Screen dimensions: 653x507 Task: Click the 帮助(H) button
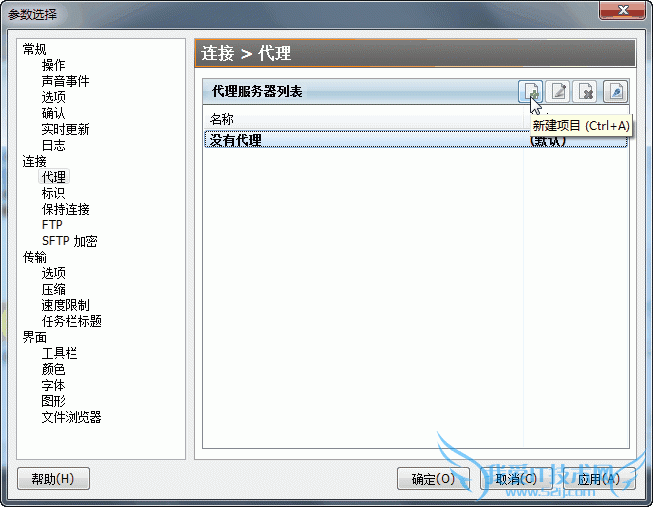tap(53, 479)
